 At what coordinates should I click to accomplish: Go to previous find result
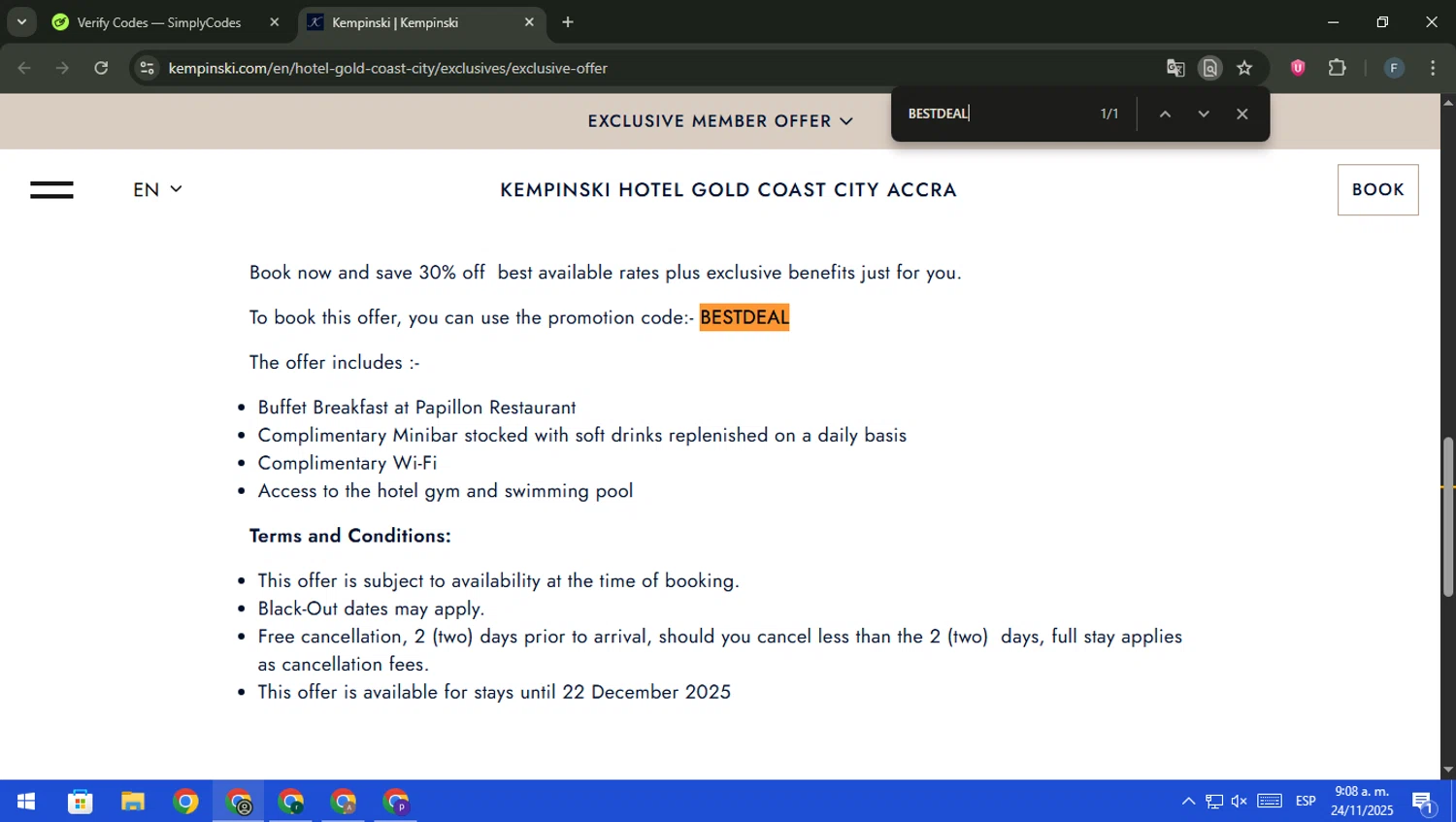click(1165, 114)
